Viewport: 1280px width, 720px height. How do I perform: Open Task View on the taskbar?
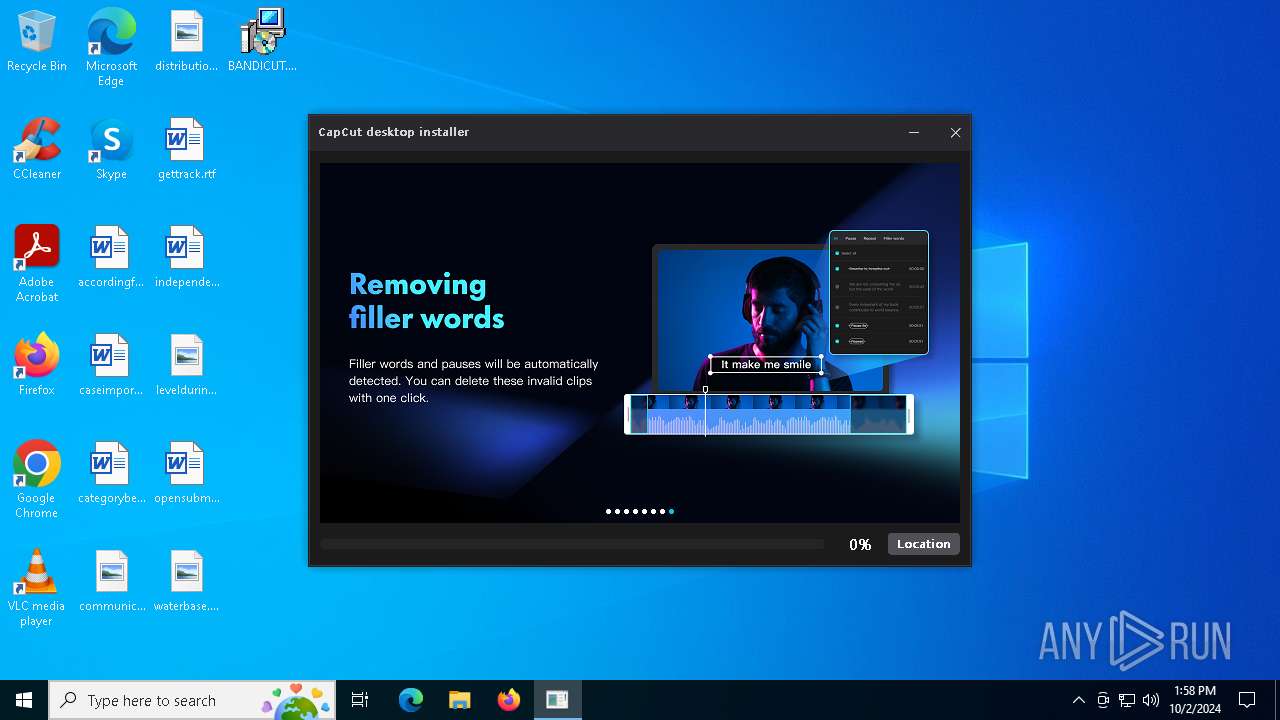[x=360, y=700]
